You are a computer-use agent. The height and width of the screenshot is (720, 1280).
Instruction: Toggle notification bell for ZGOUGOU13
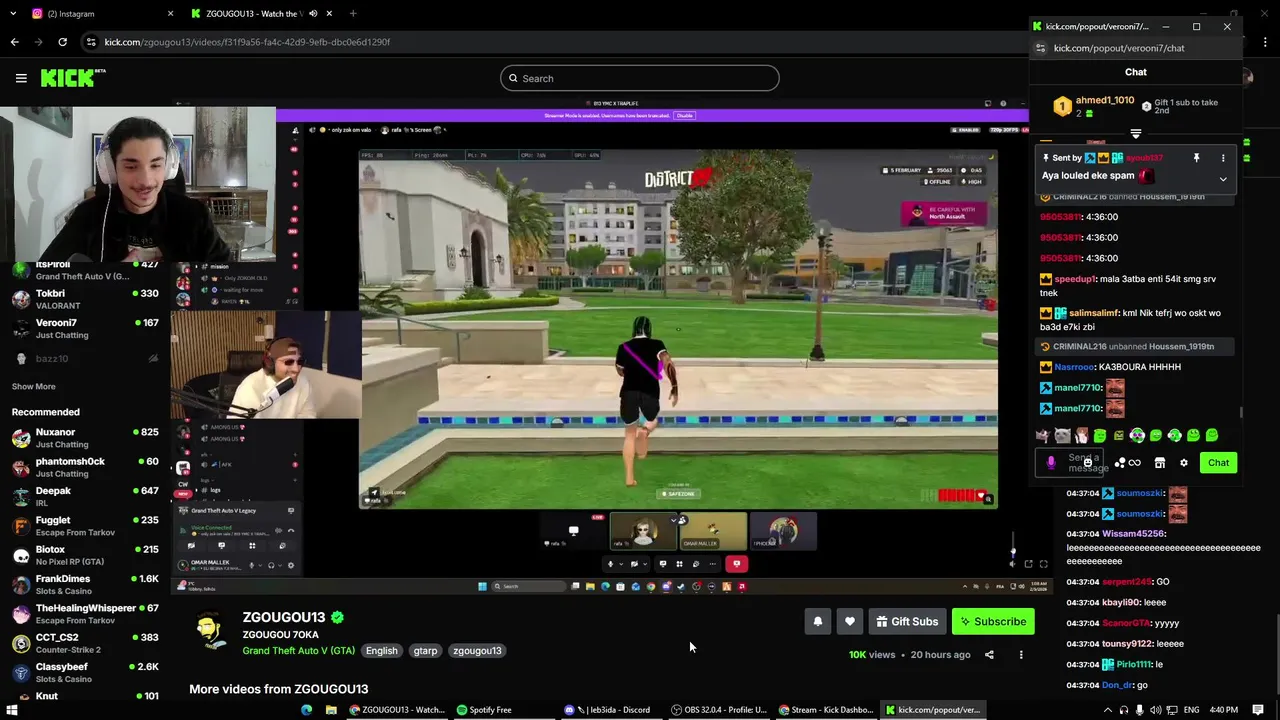click(x=818, y=622)
